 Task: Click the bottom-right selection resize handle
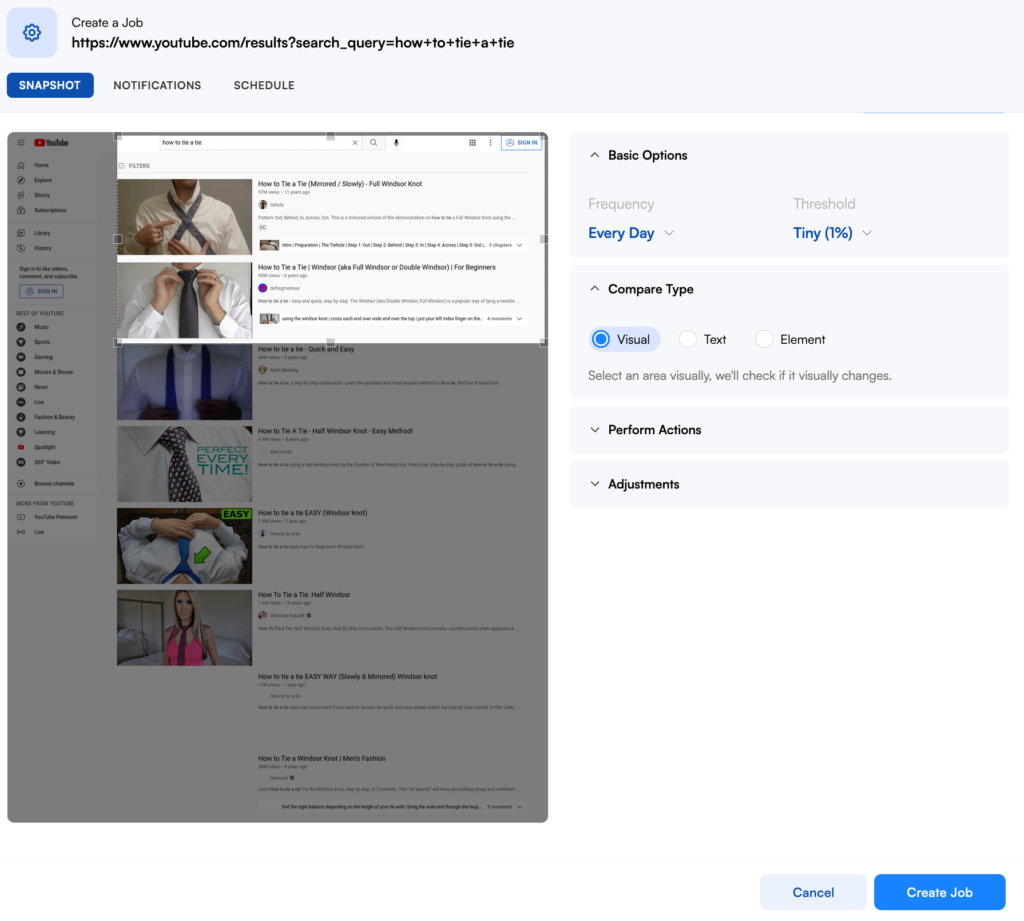(544, 342)
